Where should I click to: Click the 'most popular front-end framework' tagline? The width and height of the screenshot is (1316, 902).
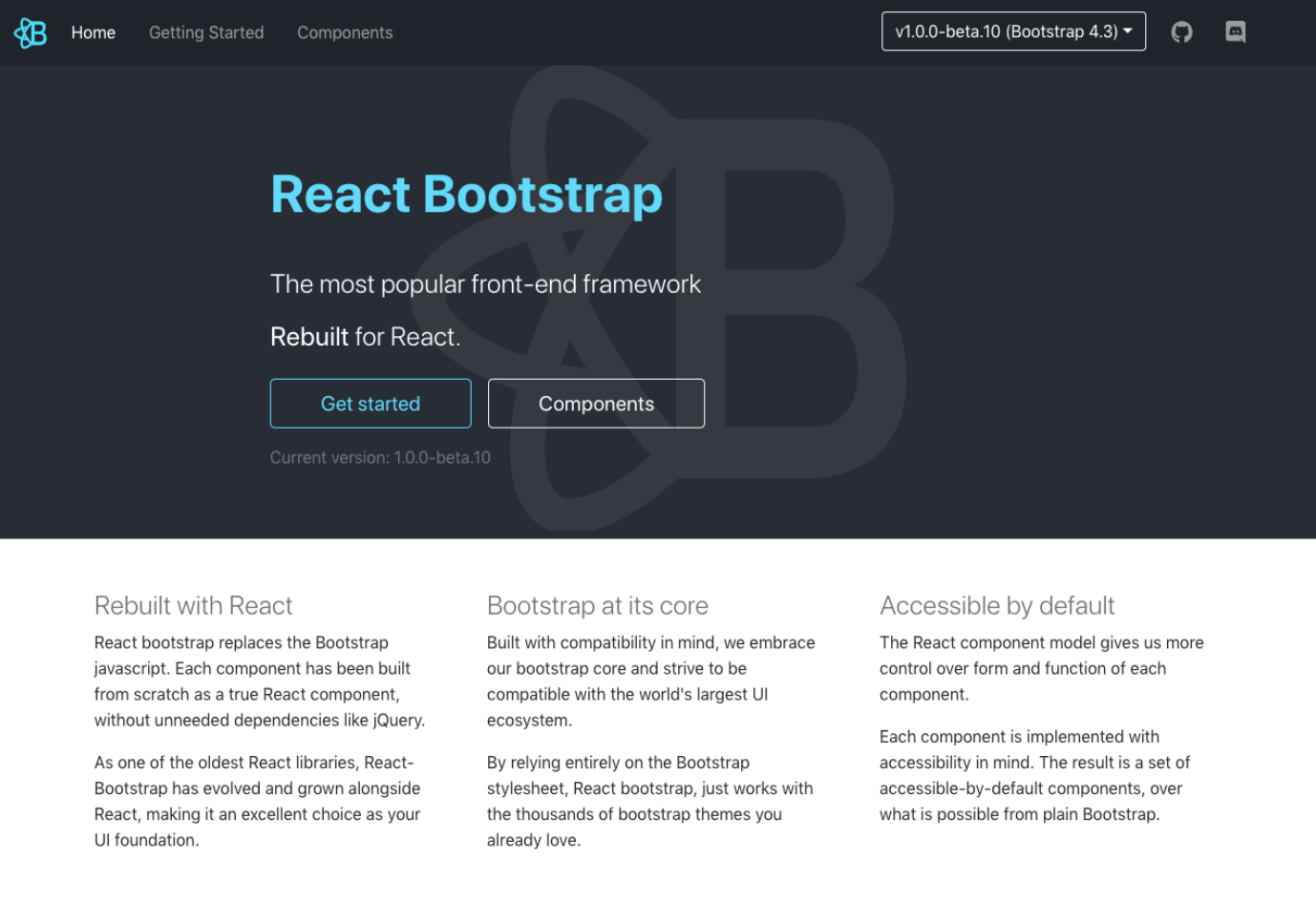pos(485,283)
